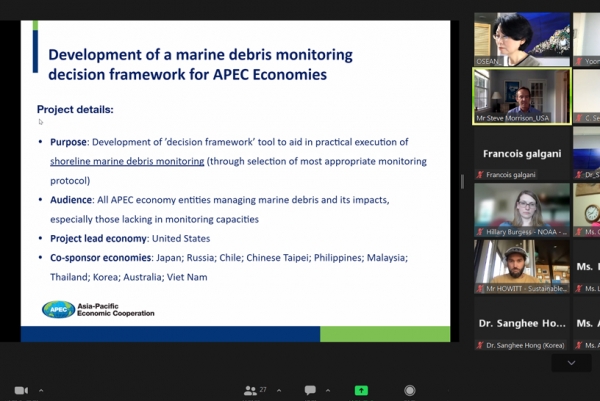Image resolution: width=600 pixels, height=401 pixels.
Task: Show next participants page with down chevron
Action: [571, 363]
